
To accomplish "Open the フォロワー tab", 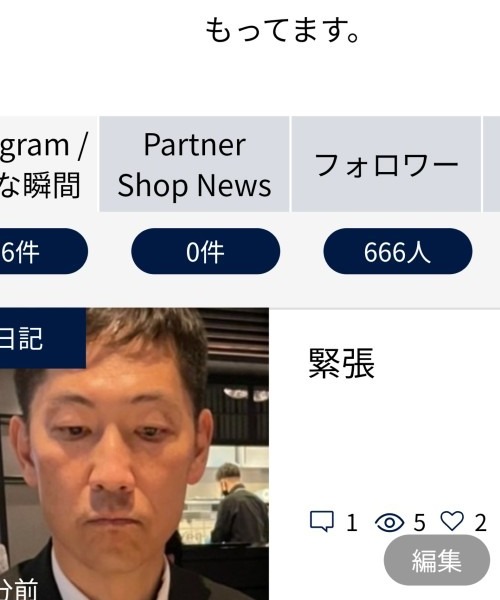I will (x=386, y=164).
